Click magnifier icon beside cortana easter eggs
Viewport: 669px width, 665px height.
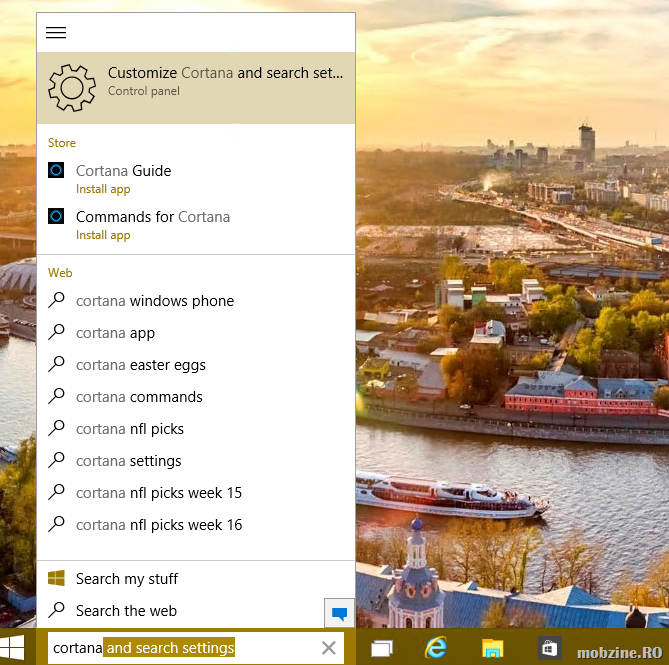(x=56, y=364)
